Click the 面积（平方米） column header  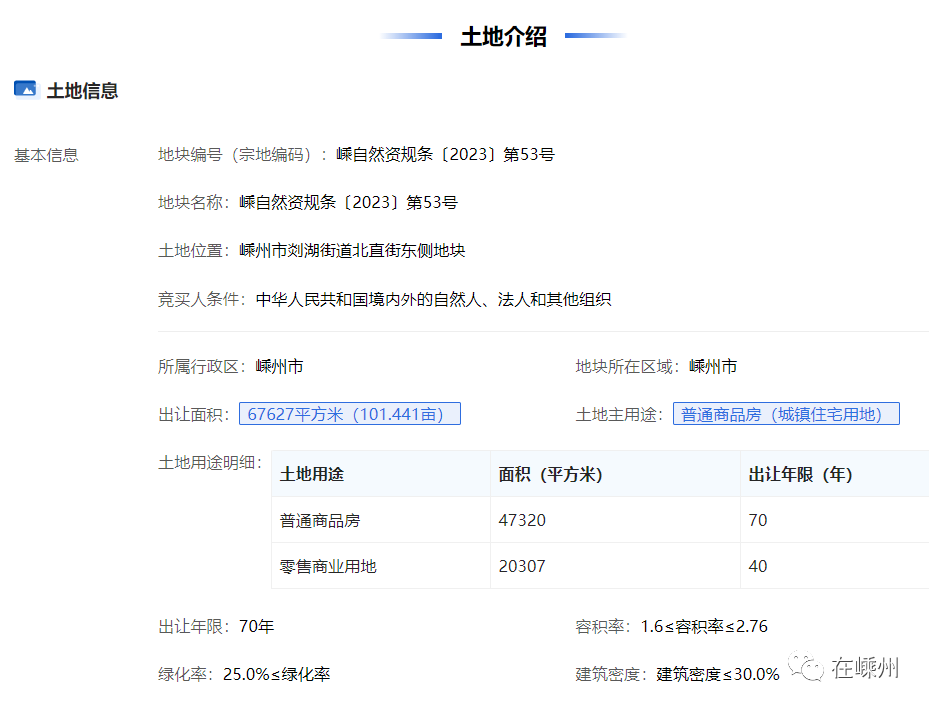[x=551, y=474]
